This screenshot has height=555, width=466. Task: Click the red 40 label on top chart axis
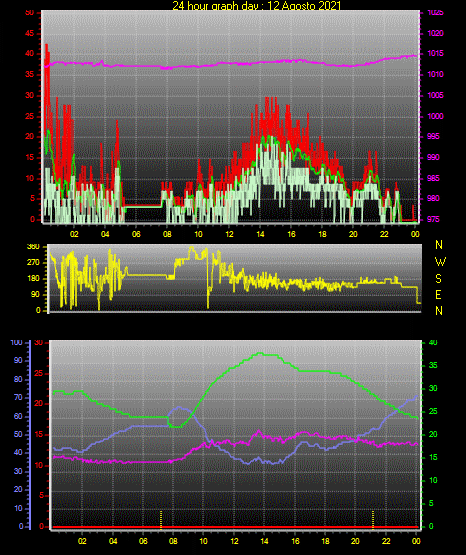(x=30, y=54)
